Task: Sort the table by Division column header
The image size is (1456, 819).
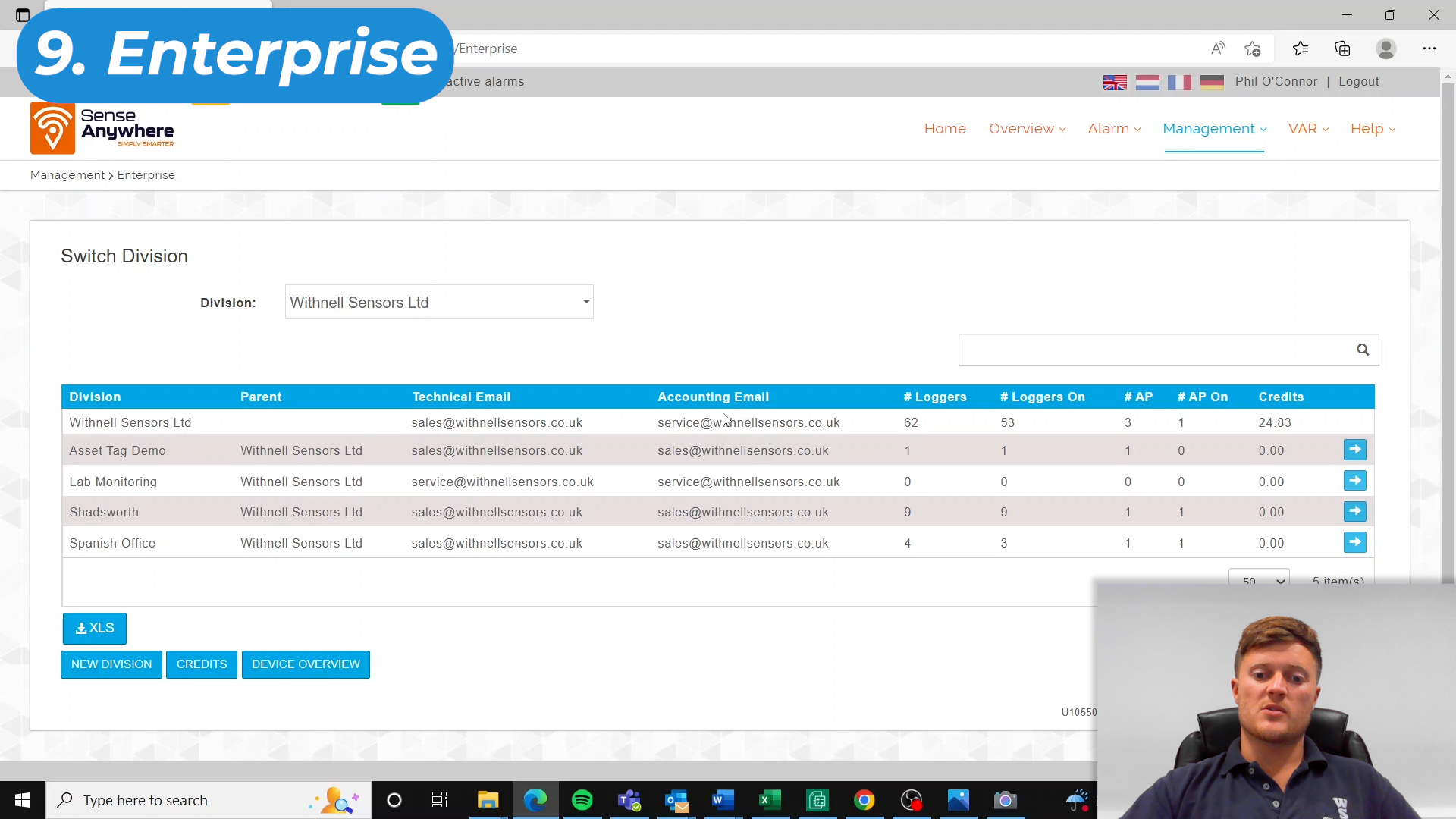Action: (95, 397)
